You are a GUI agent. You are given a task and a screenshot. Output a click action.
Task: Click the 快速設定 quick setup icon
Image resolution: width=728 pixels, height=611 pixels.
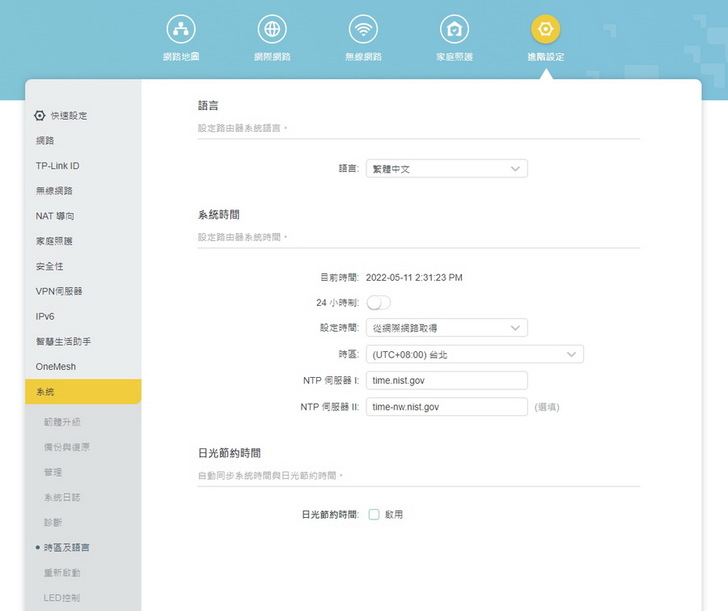point(40,116)
